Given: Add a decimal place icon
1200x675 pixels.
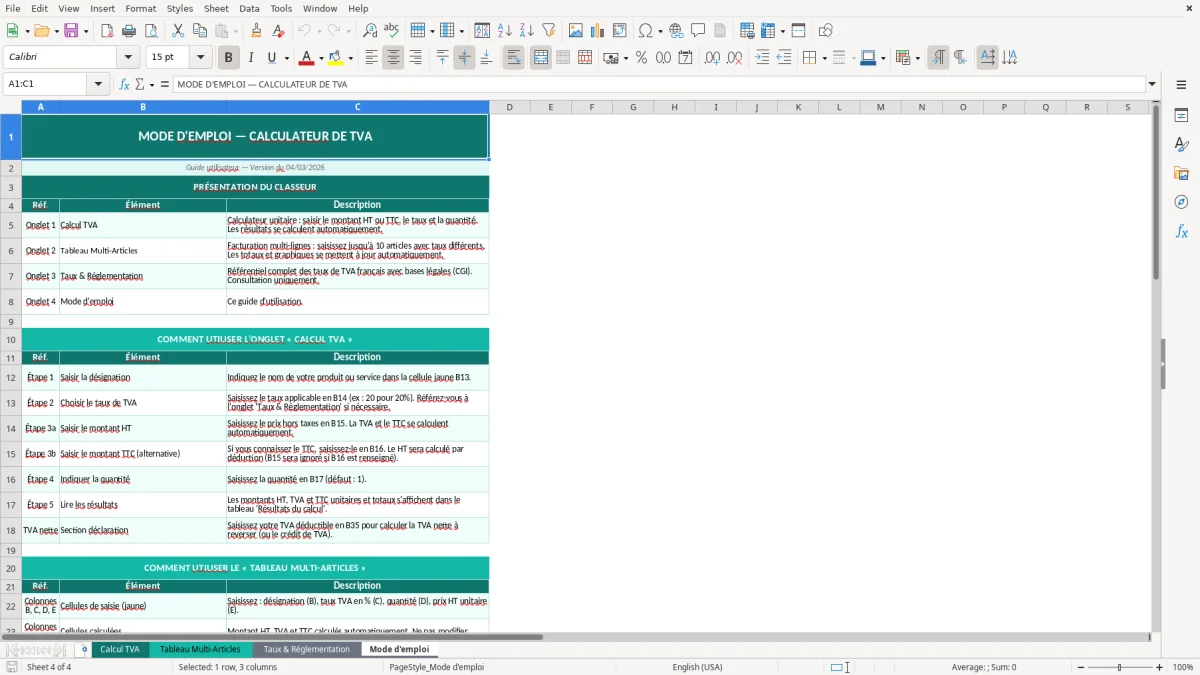Looking at the screenshot, I should (x=712, y=58).
